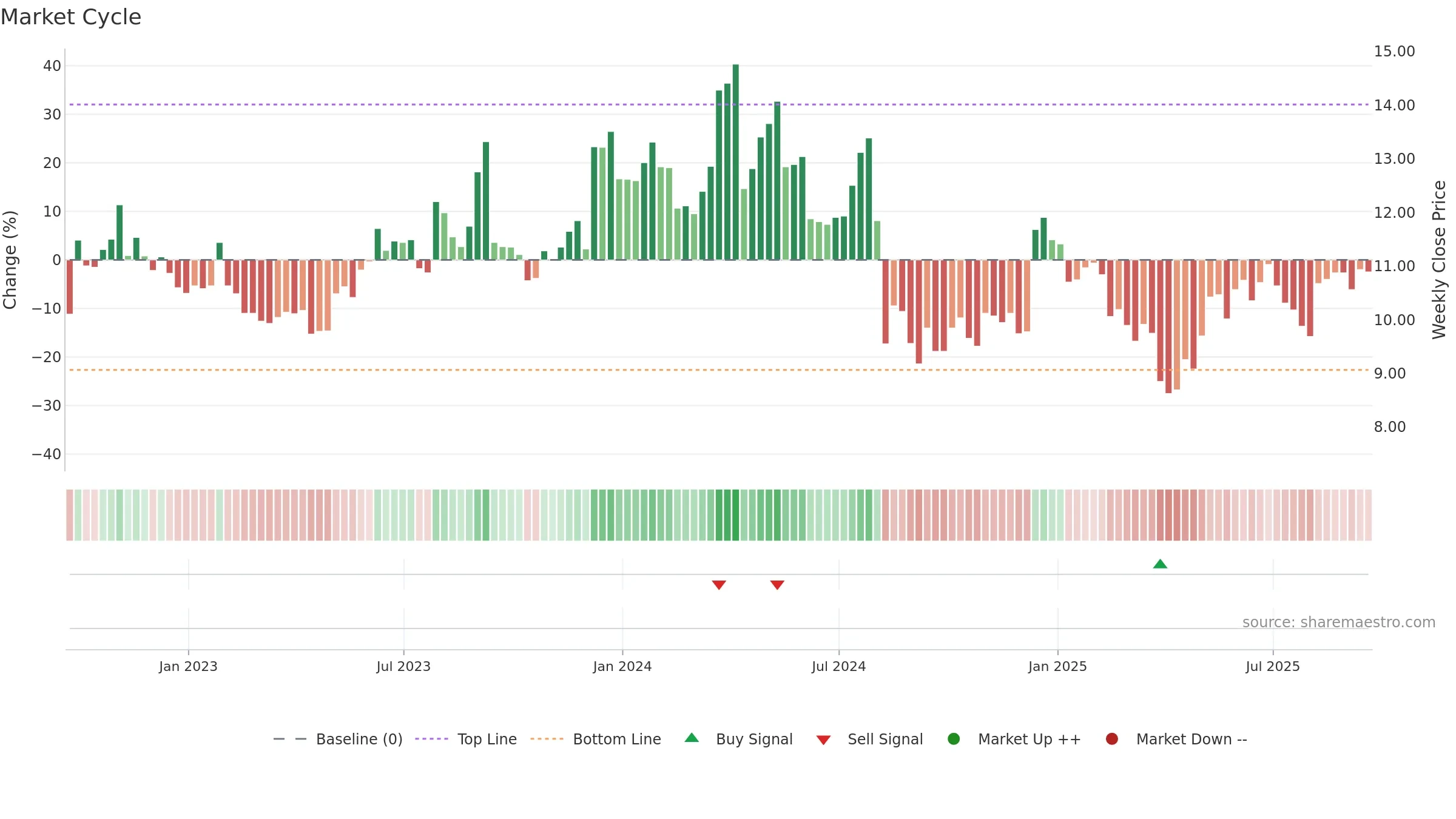Viewport: 1456px width, 819px height.
Task: Click the Market Cycle chart title
Action: point(71,17)
